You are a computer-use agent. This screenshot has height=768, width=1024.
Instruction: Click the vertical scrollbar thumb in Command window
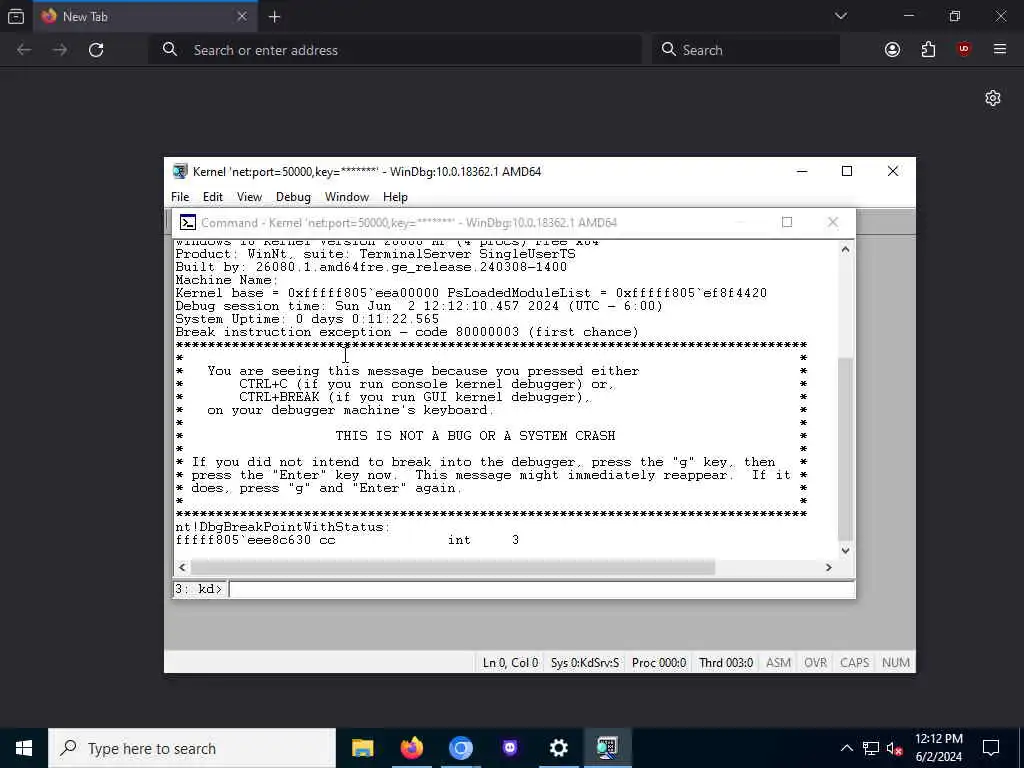click(845, 448)
